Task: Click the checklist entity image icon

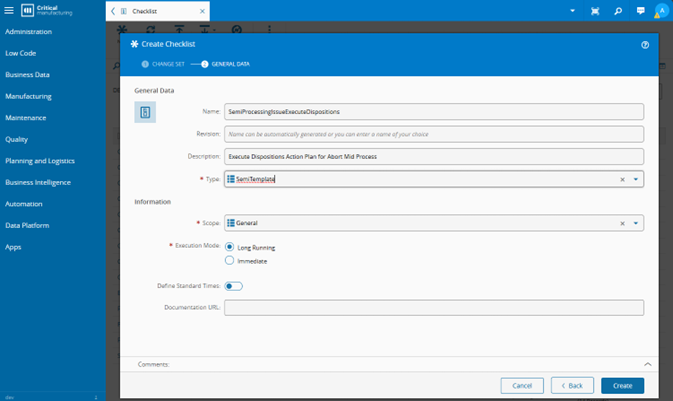Action: pyautogui.click(x=145, y=113)
